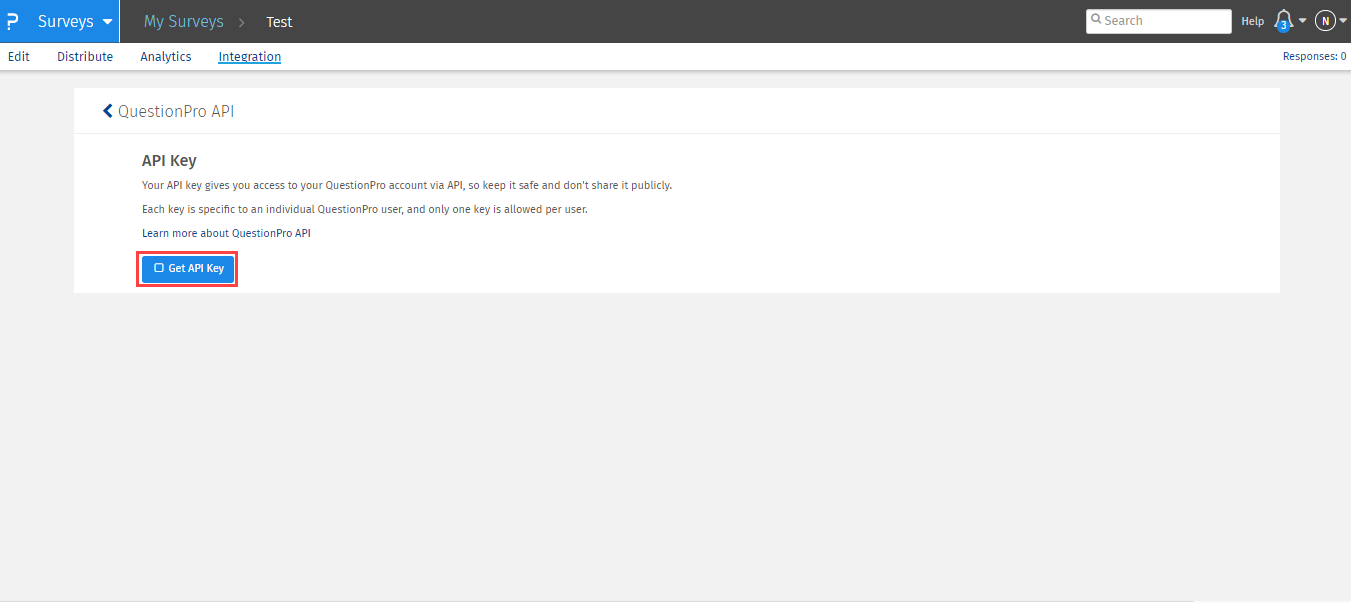Click the Test survey breadcrumb name
The width and height of the screenshot is (1351, 603).
tap(279, 22)
